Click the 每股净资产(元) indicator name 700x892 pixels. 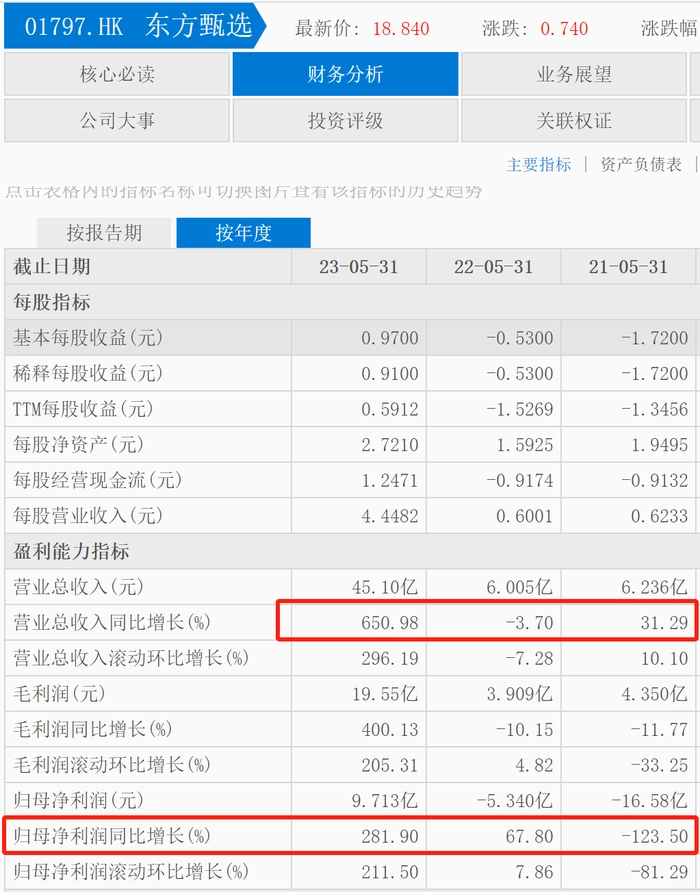[x=79, y=444]
